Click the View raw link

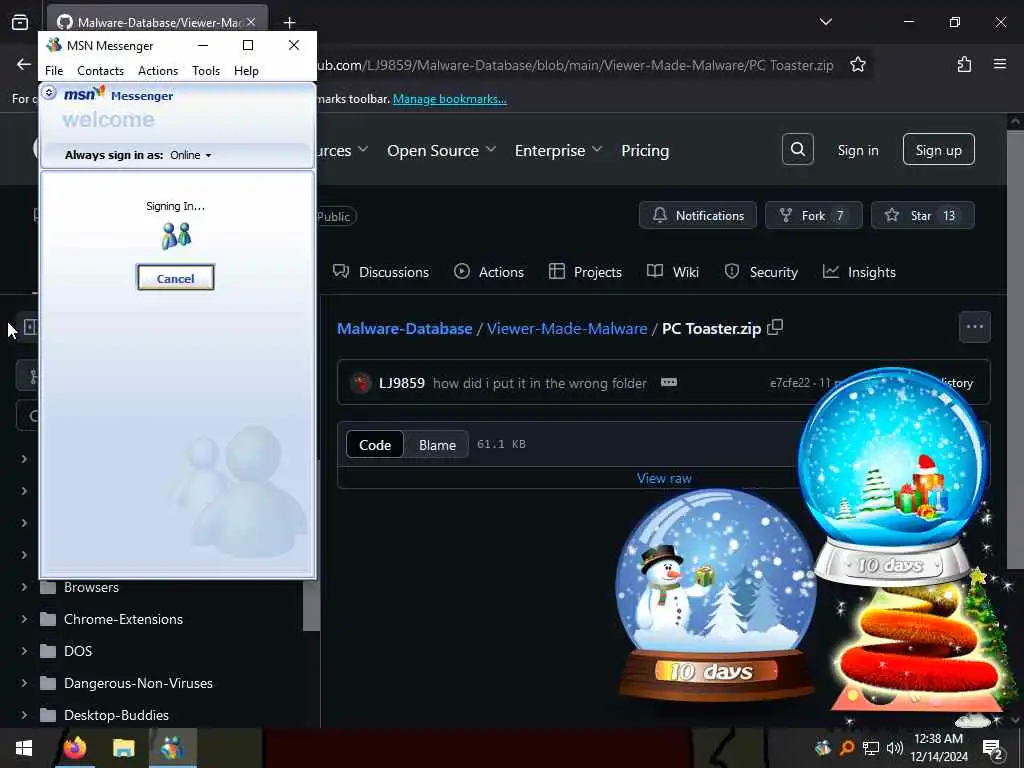click(664, 478)
